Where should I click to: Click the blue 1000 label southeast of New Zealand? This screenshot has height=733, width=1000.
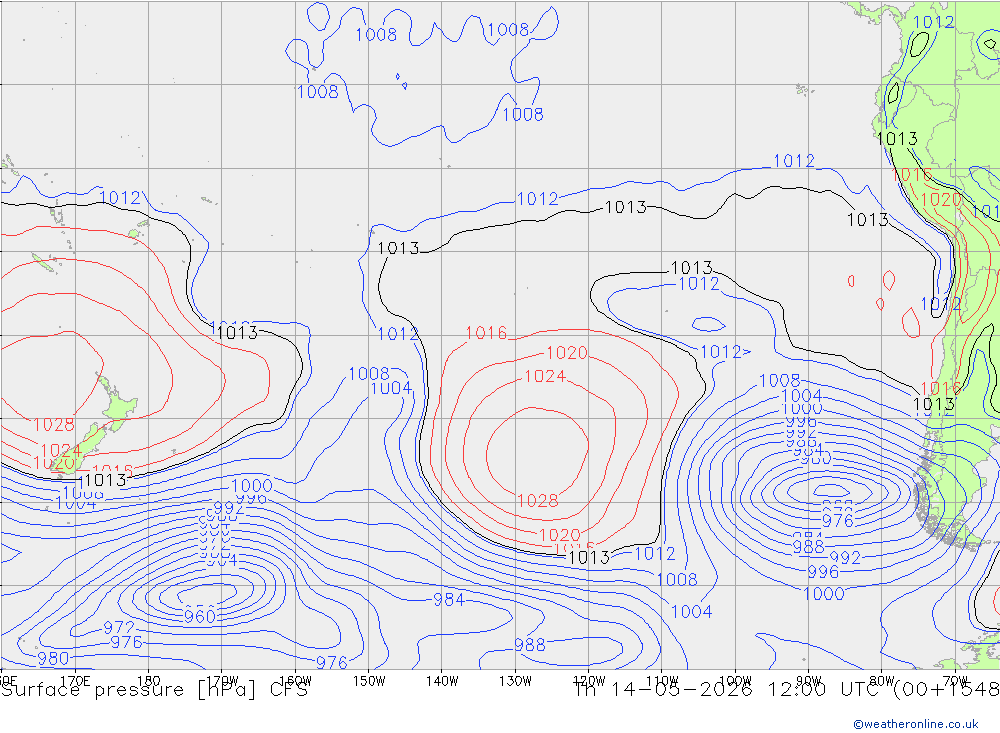click(252, 485)
